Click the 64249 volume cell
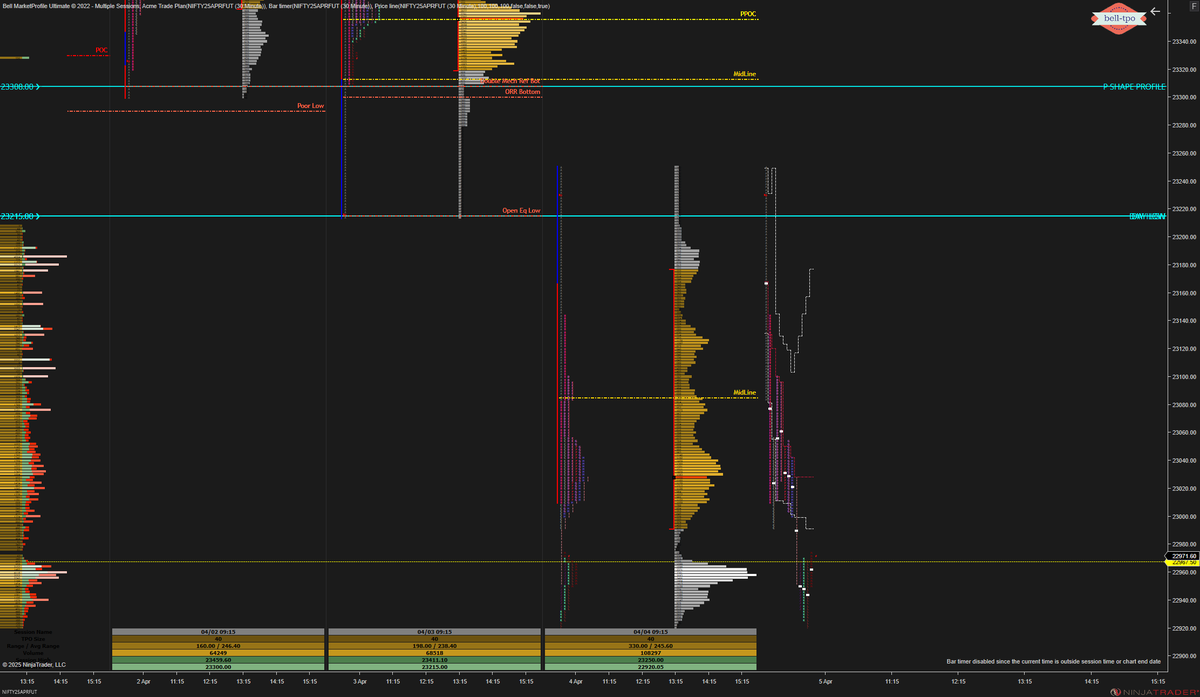The width and height of the screenshot is (1200, 697). click(x=218, y=653)
